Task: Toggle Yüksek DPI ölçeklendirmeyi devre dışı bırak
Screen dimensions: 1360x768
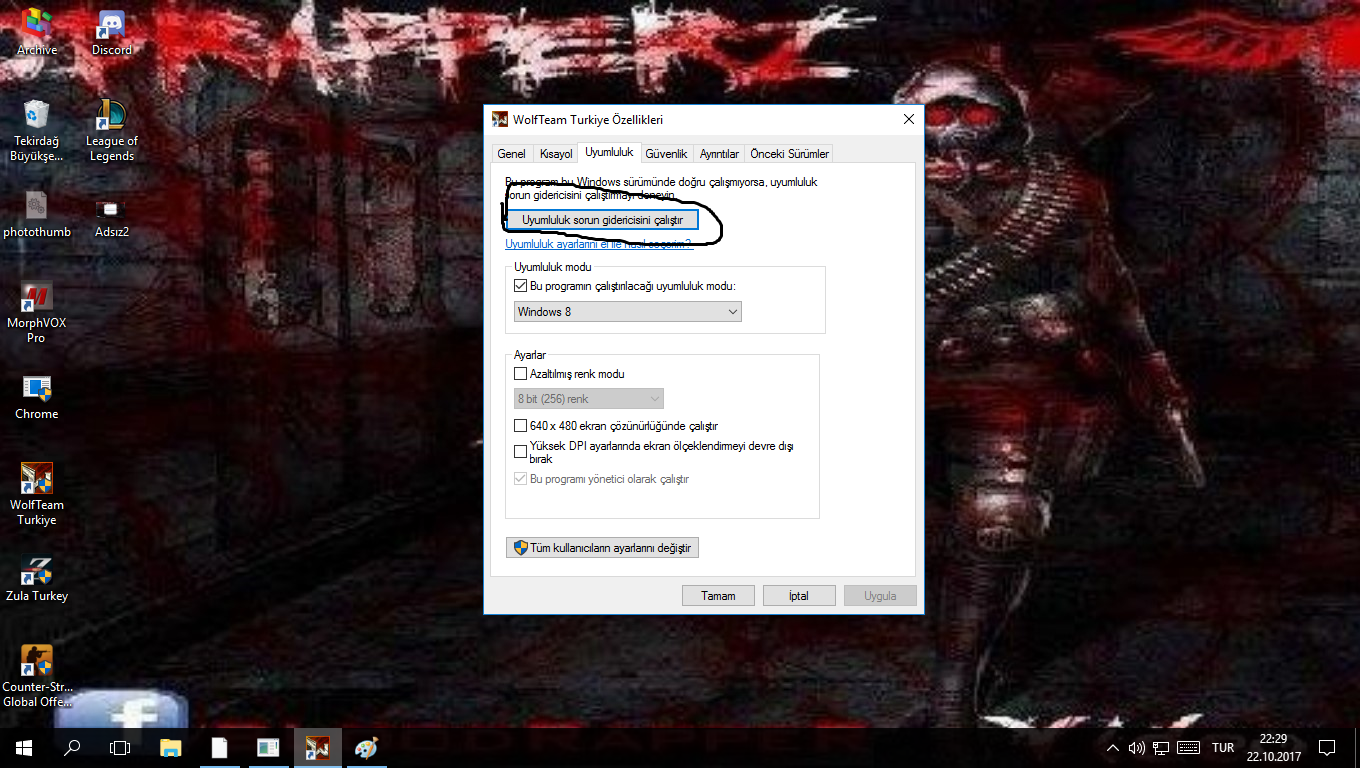Action: pos(520,452)
